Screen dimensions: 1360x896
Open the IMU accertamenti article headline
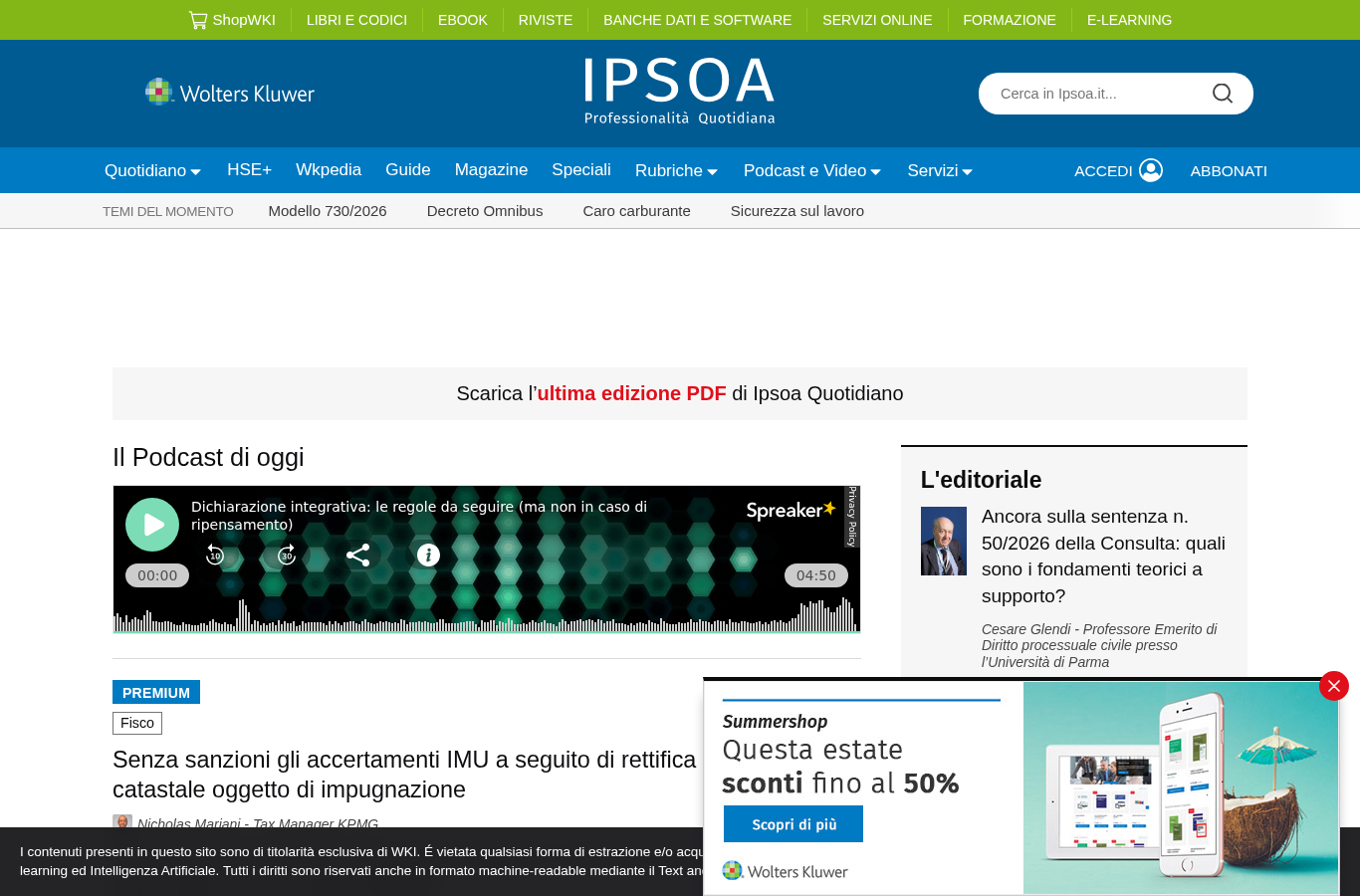point(404,775)
